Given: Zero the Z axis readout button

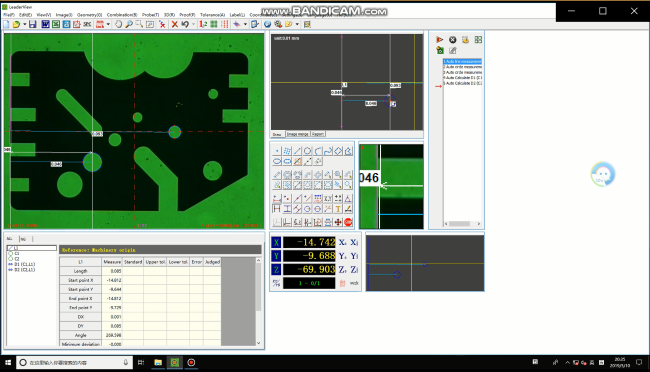Looking at the screenshot, I should tap(342, 270).
